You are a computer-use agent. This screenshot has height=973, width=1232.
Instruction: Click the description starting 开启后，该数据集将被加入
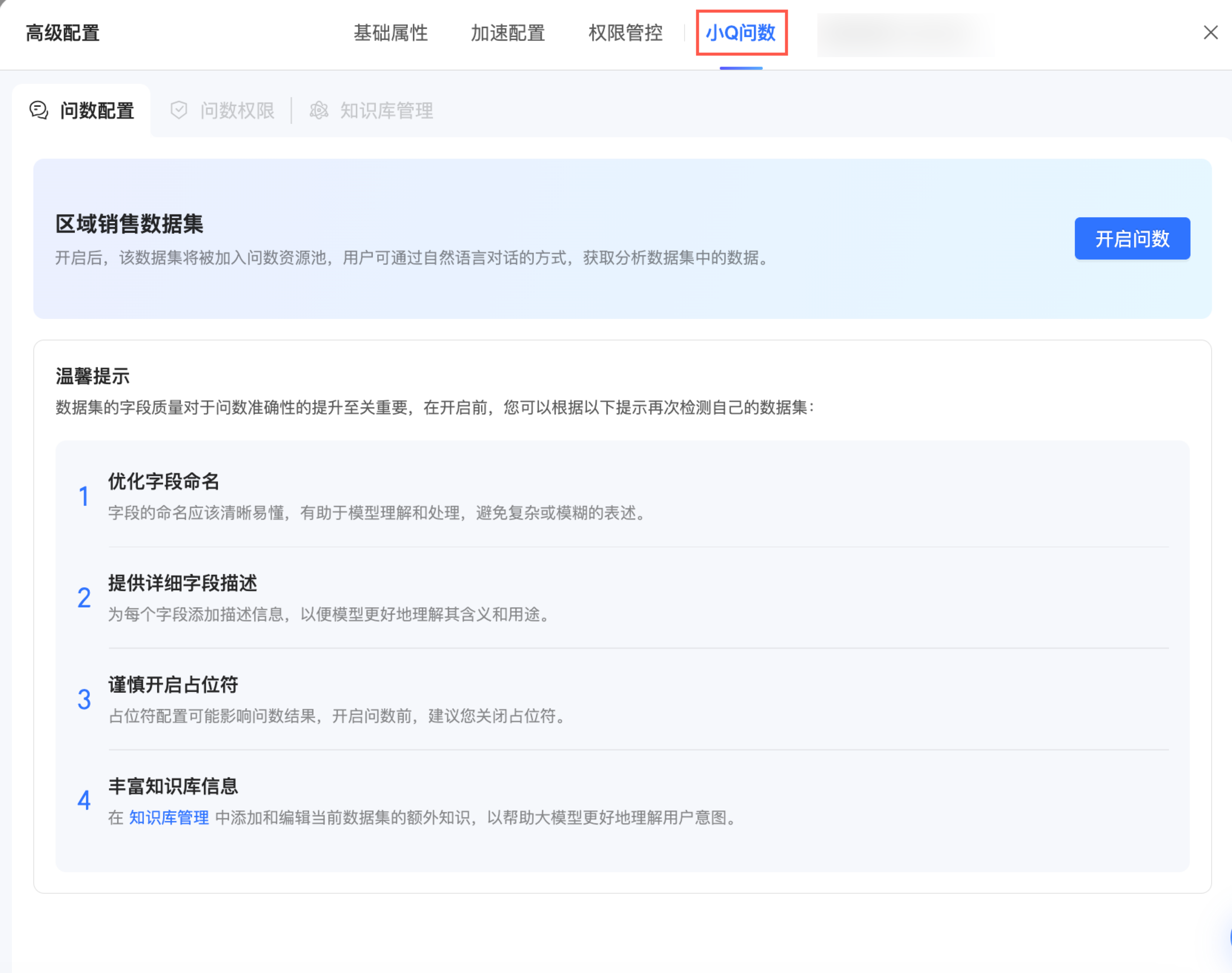413,258
